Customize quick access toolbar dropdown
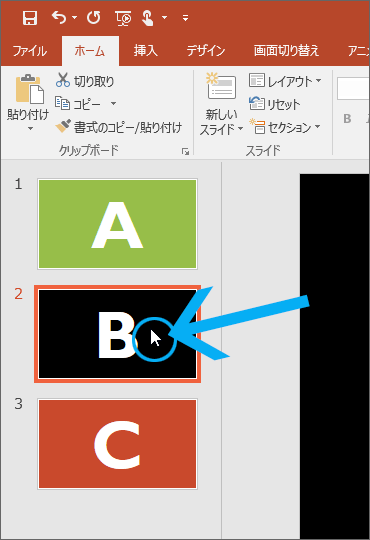The image size is (370, 540). pyautogui.click(x=185, y=18)
